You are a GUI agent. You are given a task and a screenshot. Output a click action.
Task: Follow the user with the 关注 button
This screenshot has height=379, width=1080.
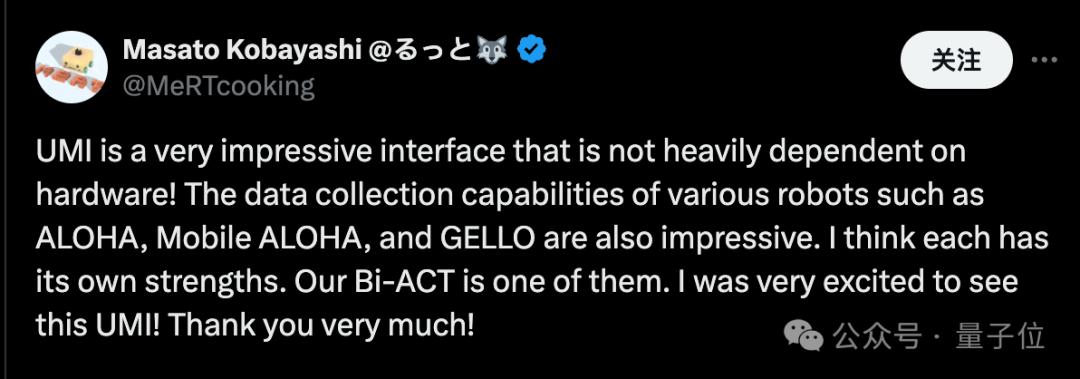[956, 60]
